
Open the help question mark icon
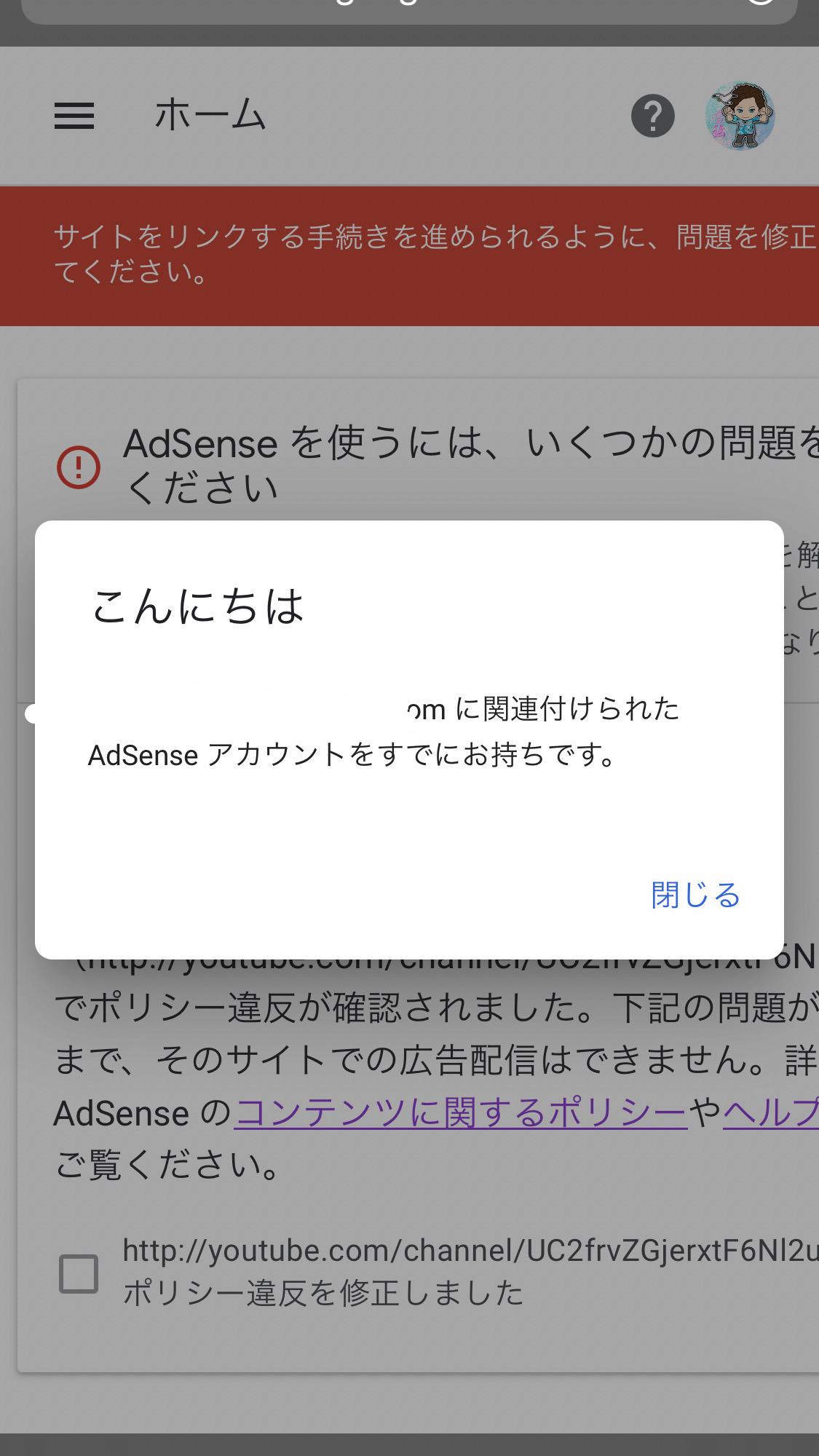653,116
